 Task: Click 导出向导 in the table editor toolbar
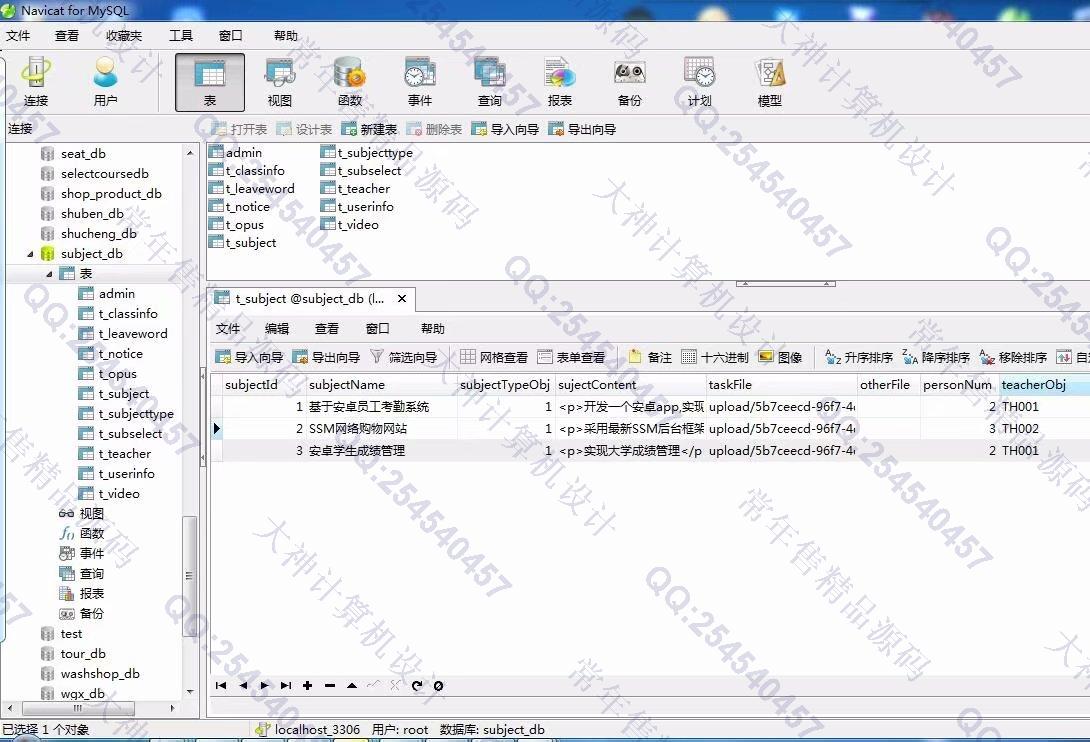point(326,357)
